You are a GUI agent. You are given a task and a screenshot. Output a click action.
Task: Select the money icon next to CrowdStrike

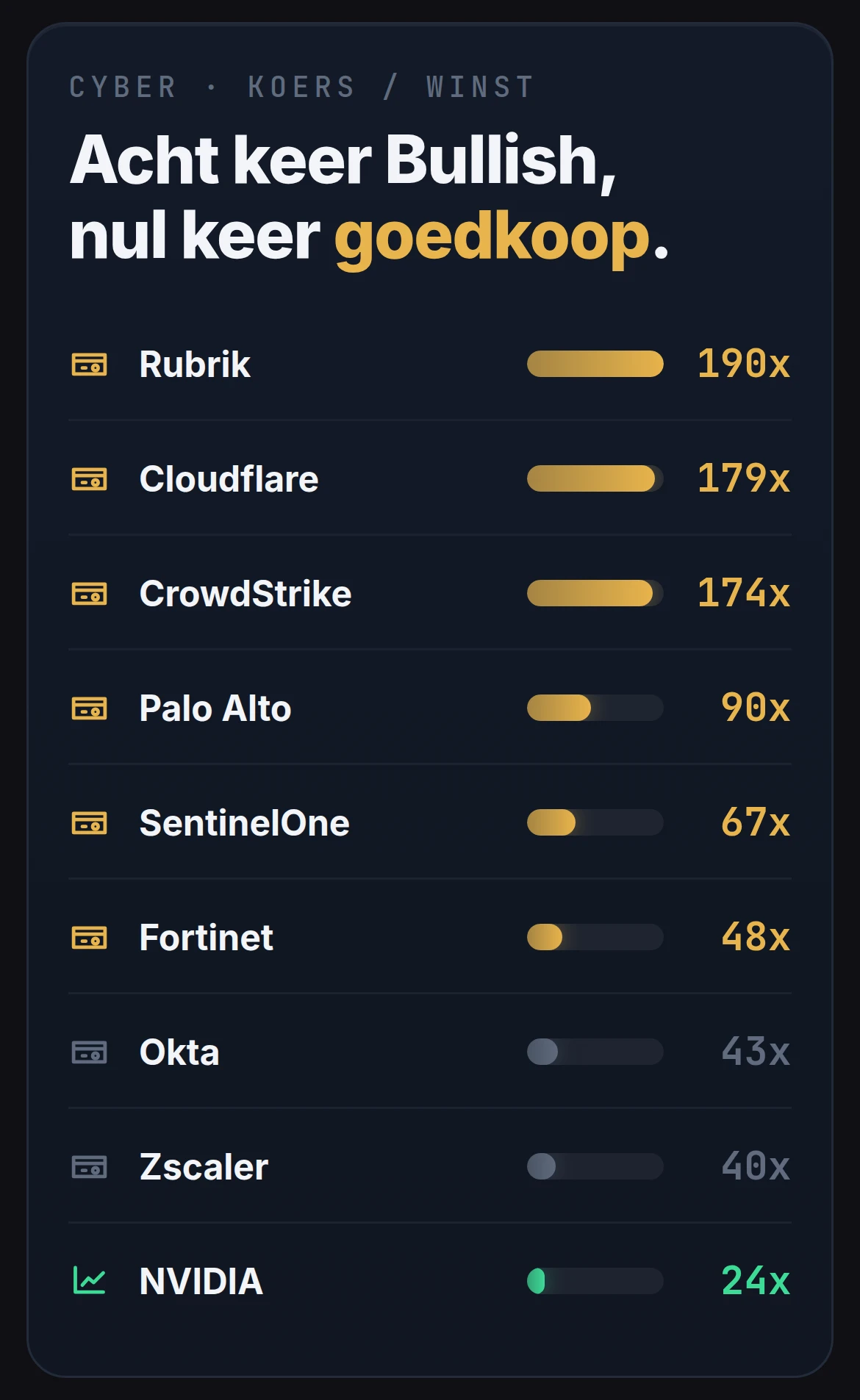click(89, 593)
